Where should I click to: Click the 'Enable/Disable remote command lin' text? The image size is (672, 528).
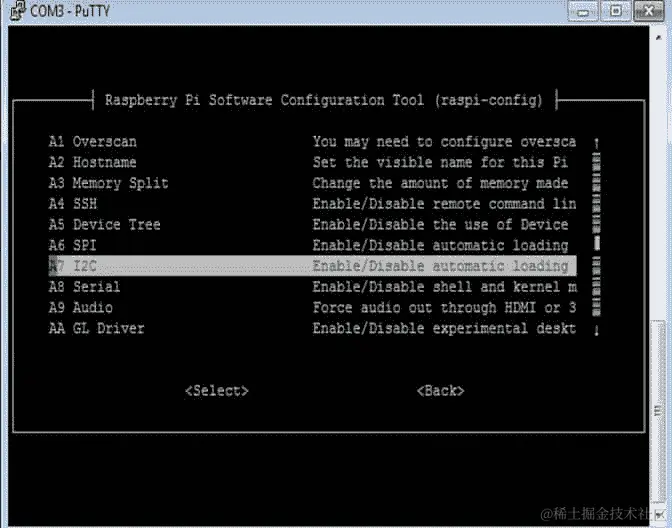(444, 204)
